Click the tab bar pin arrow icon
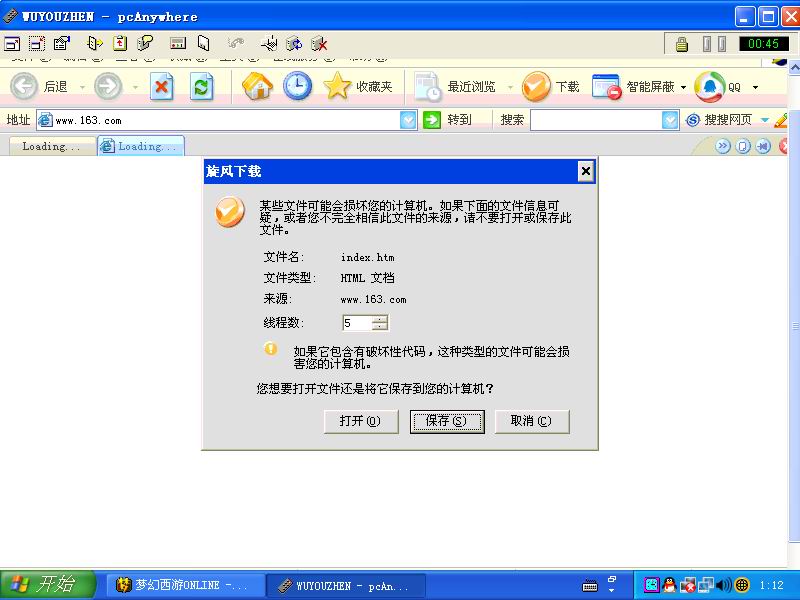The image size is (800, 600). [x=763, y=146]
